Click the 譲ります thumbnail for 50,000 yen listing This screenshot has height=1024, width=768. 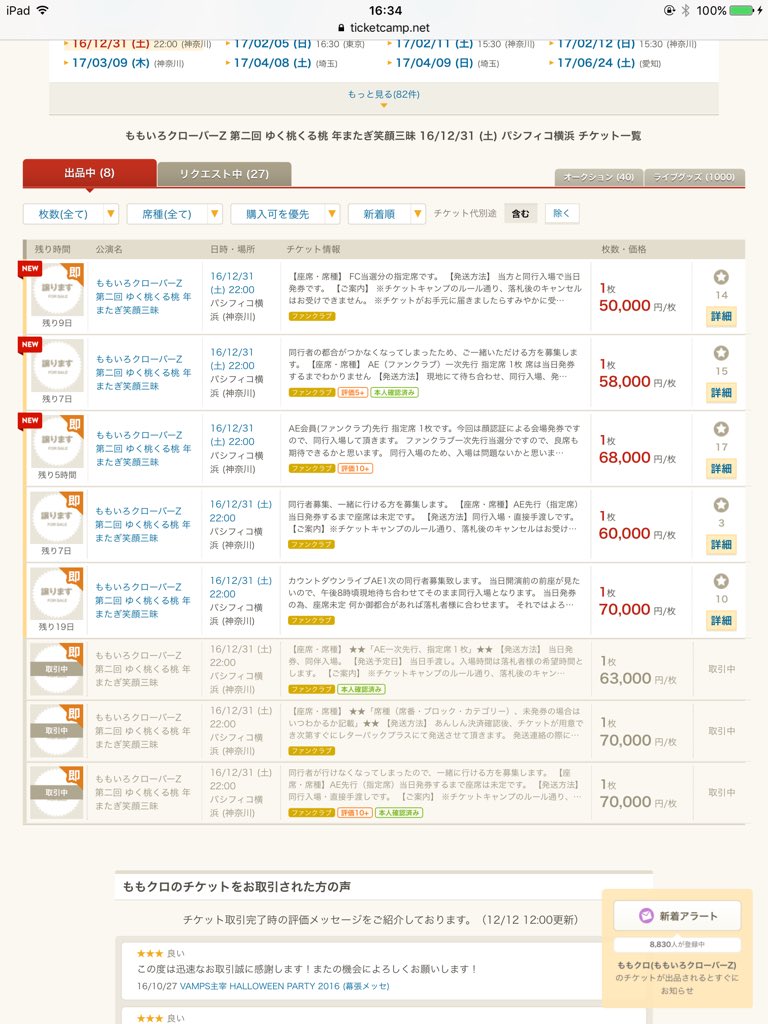pos(57,289)
